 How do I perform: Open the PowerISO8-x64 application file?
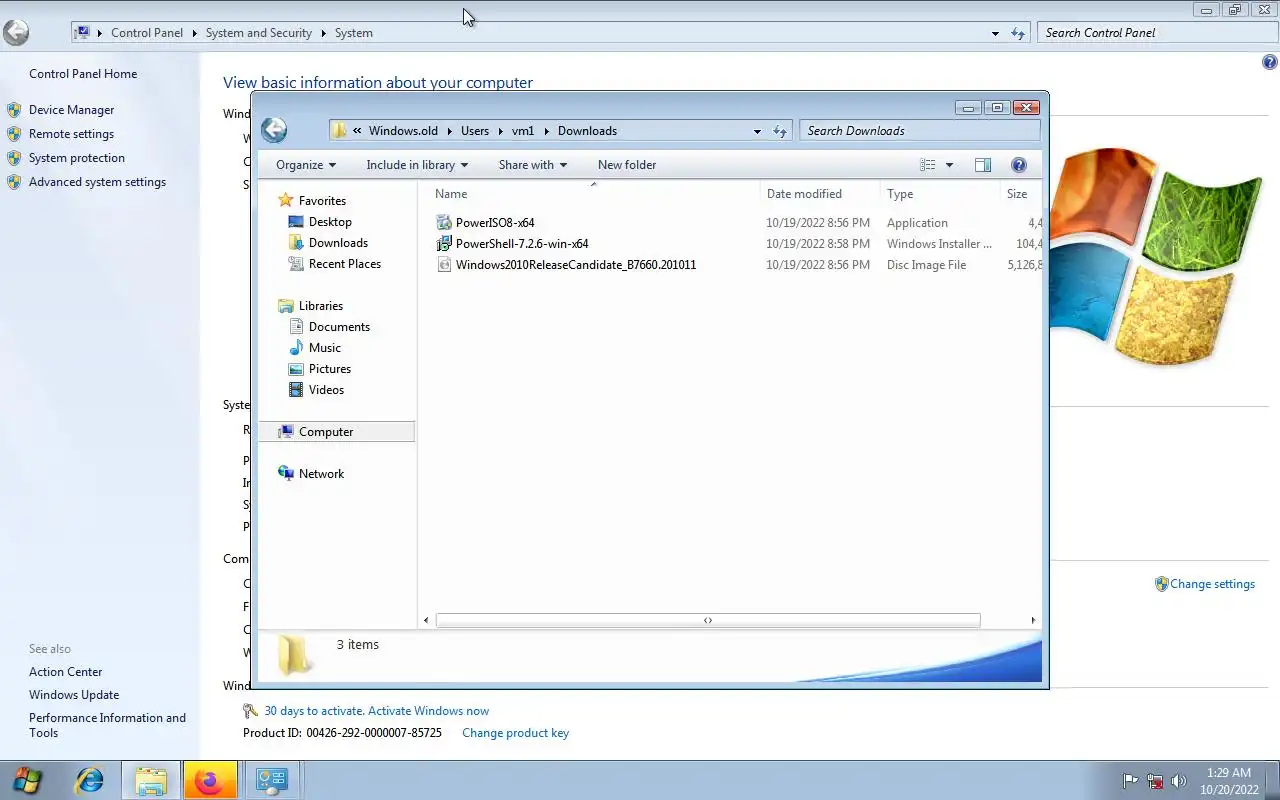click(495, 222)
